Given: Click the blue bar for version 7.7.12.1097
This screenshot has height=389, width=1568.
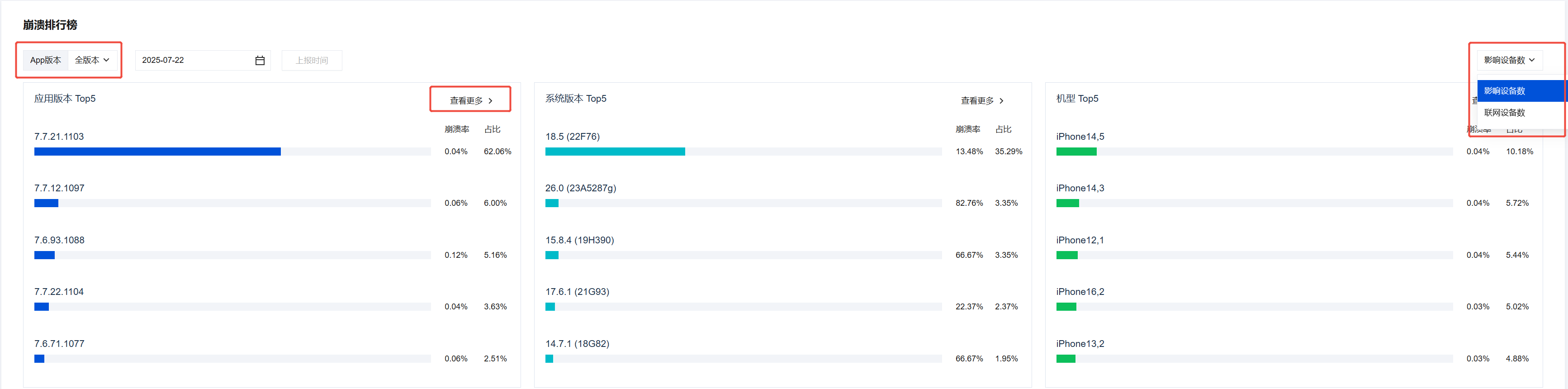Looking at the screenshot, I should pos(46,204).
